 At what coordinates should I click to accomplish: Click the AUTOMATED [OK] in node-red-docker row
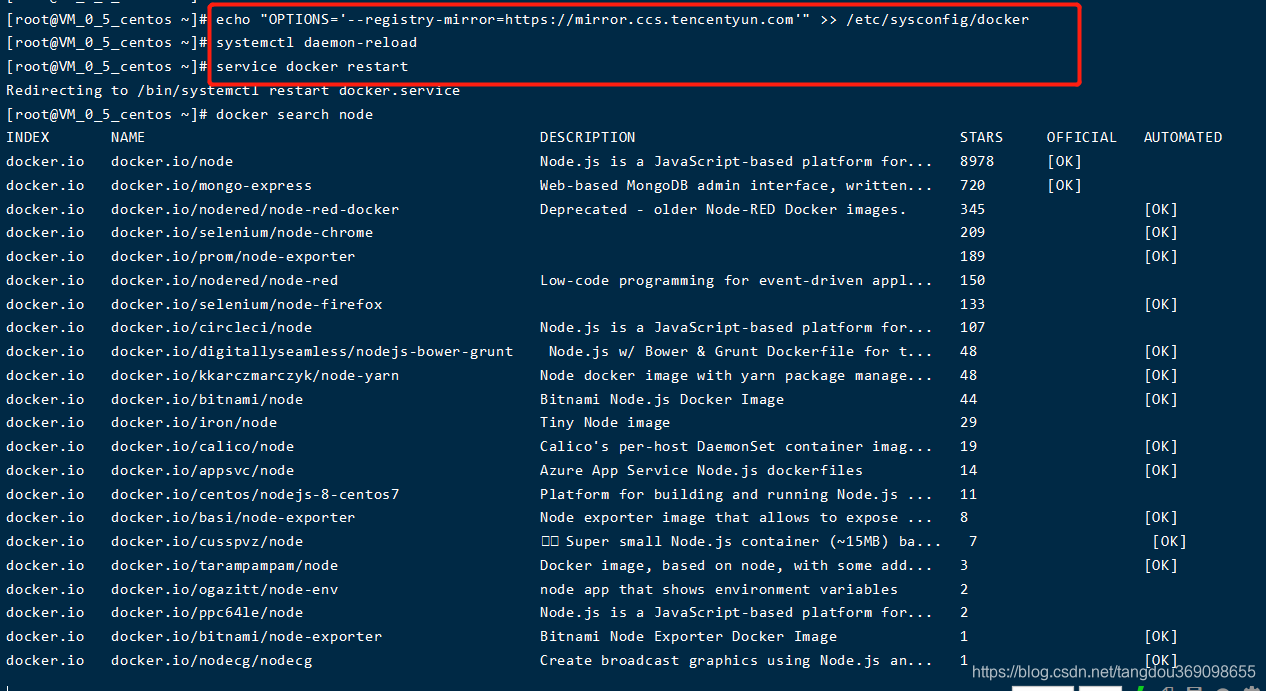pyautogui.click(x=1161, y=209)
